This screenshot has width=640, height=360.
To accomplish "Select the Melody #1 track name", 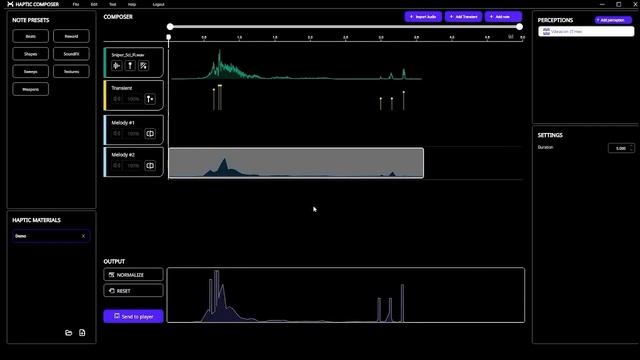I will [x=123, y=122].
